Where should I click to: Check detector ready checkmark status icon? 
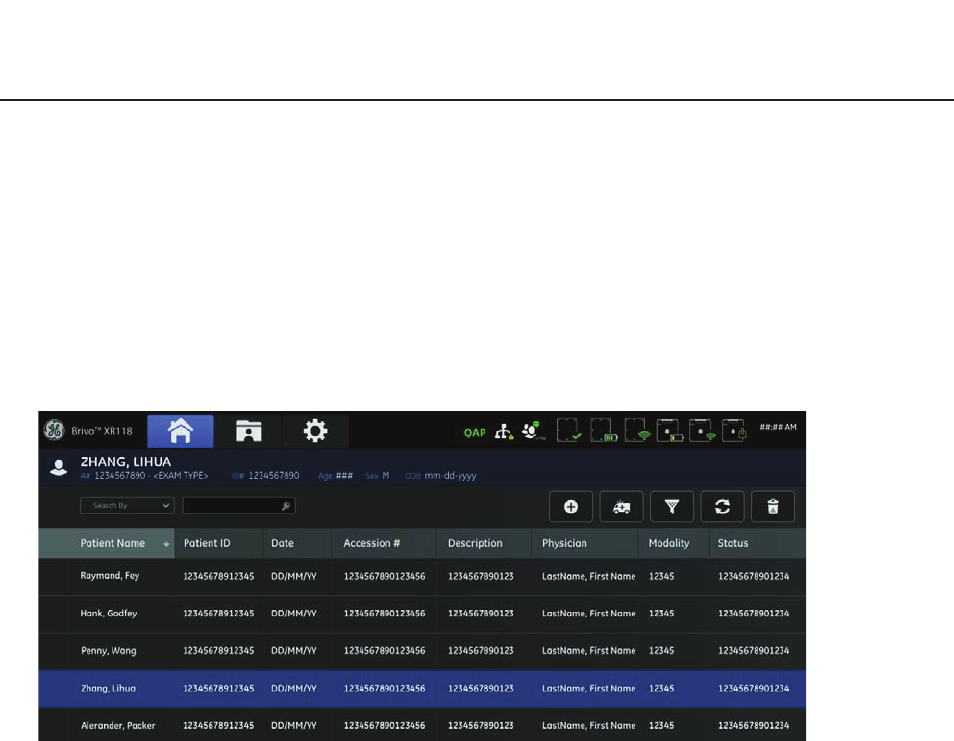coord(569,430)
